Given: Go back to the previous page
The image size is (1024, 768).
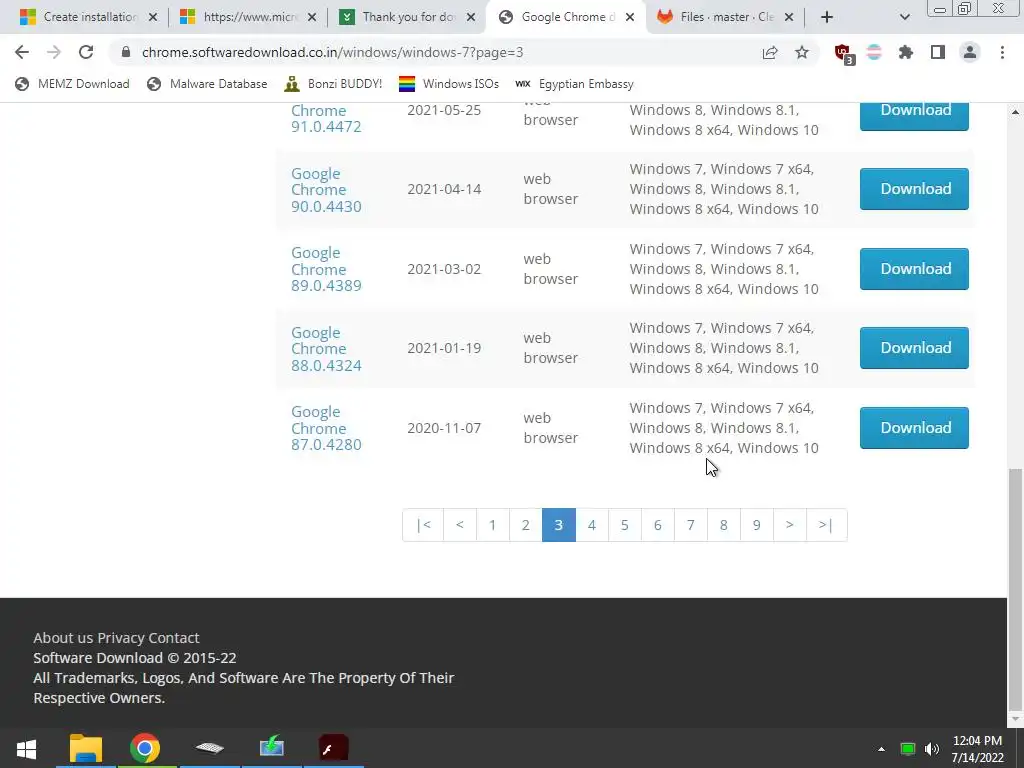Looking at the screenshot, I should point(22,52).
